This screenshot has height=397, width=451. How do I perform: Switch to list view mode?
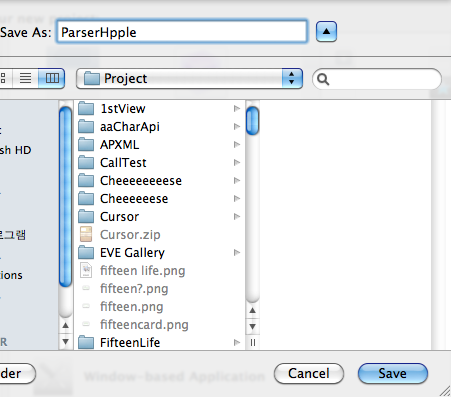click(x=25, y=78)
